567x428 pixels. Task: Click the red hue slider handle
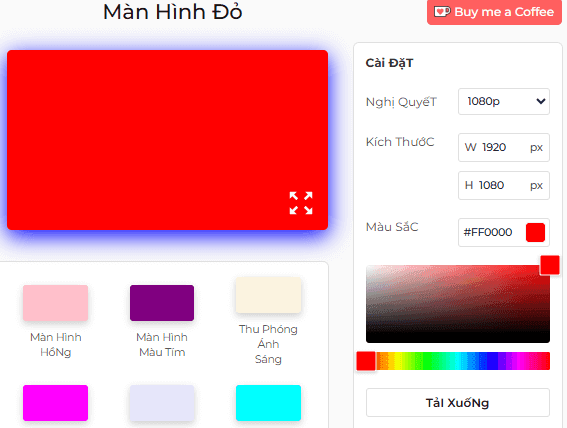click(366, 361)
